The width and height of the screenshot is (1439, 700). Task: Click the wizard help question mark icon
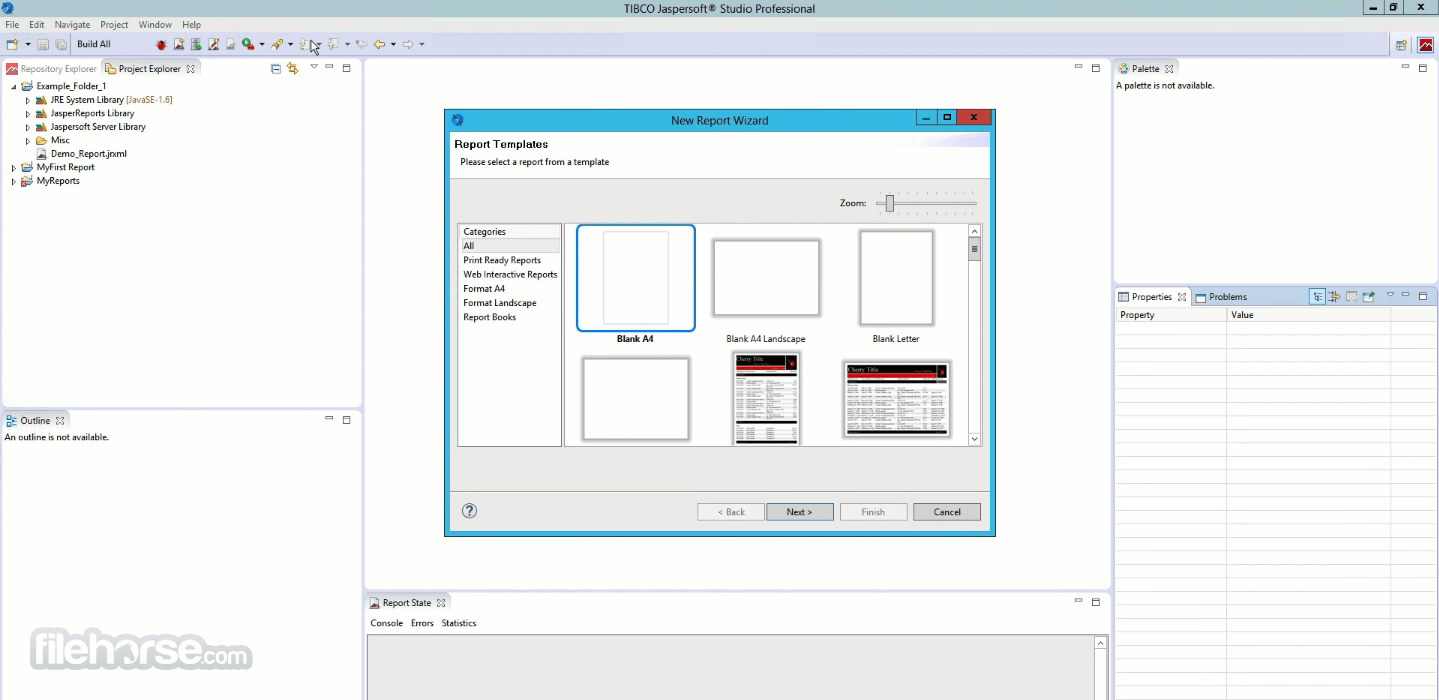click(469, 511)
